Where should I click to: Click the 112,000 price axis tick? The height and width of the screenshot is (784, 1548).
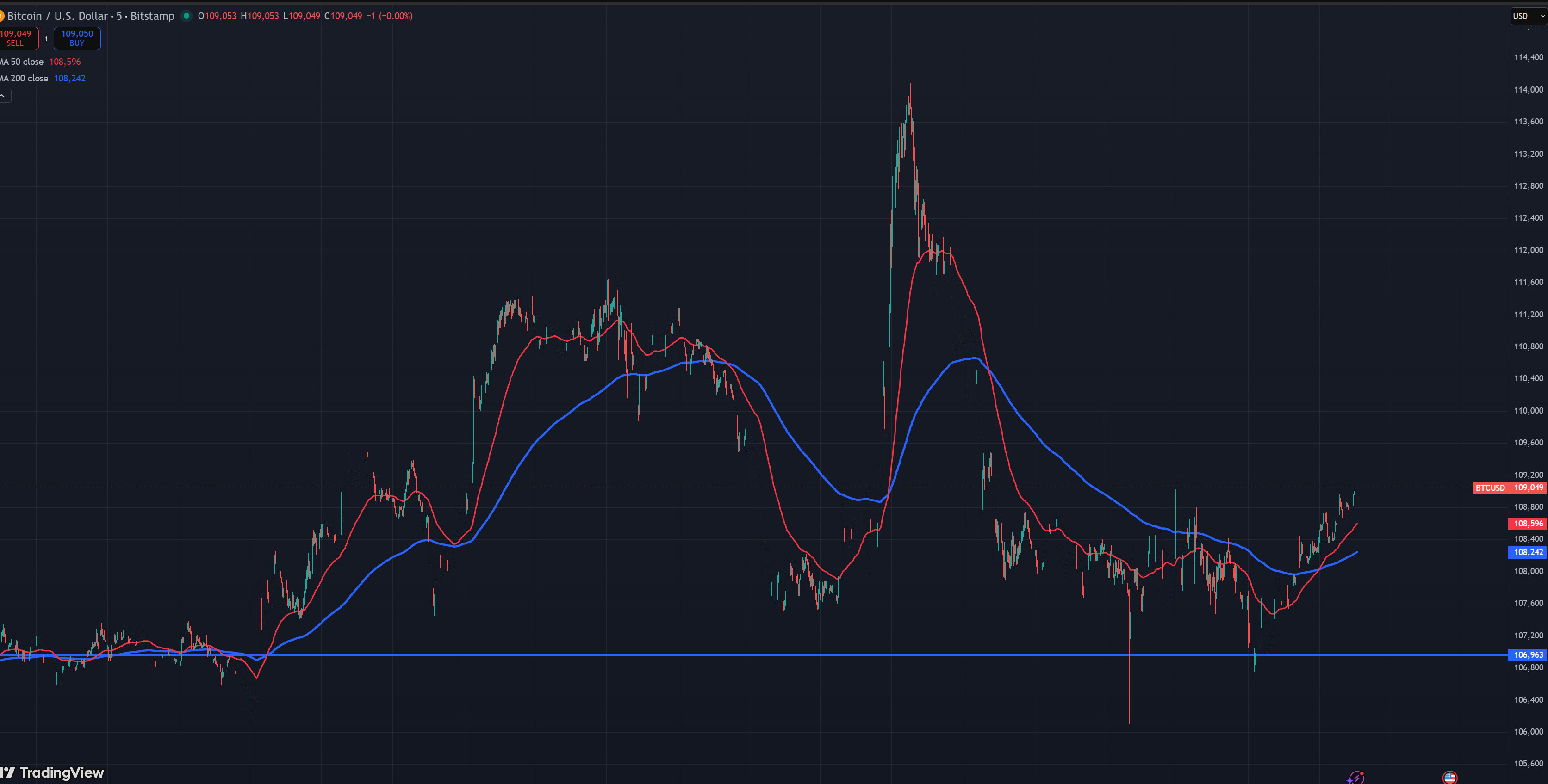coord(1528,250)
